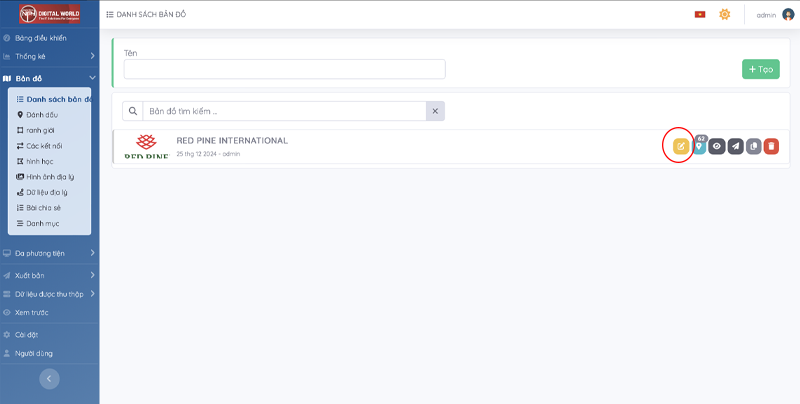Clear the map search with X button
This screenshot has width=800, height=404.
click(x=435, y=111)
